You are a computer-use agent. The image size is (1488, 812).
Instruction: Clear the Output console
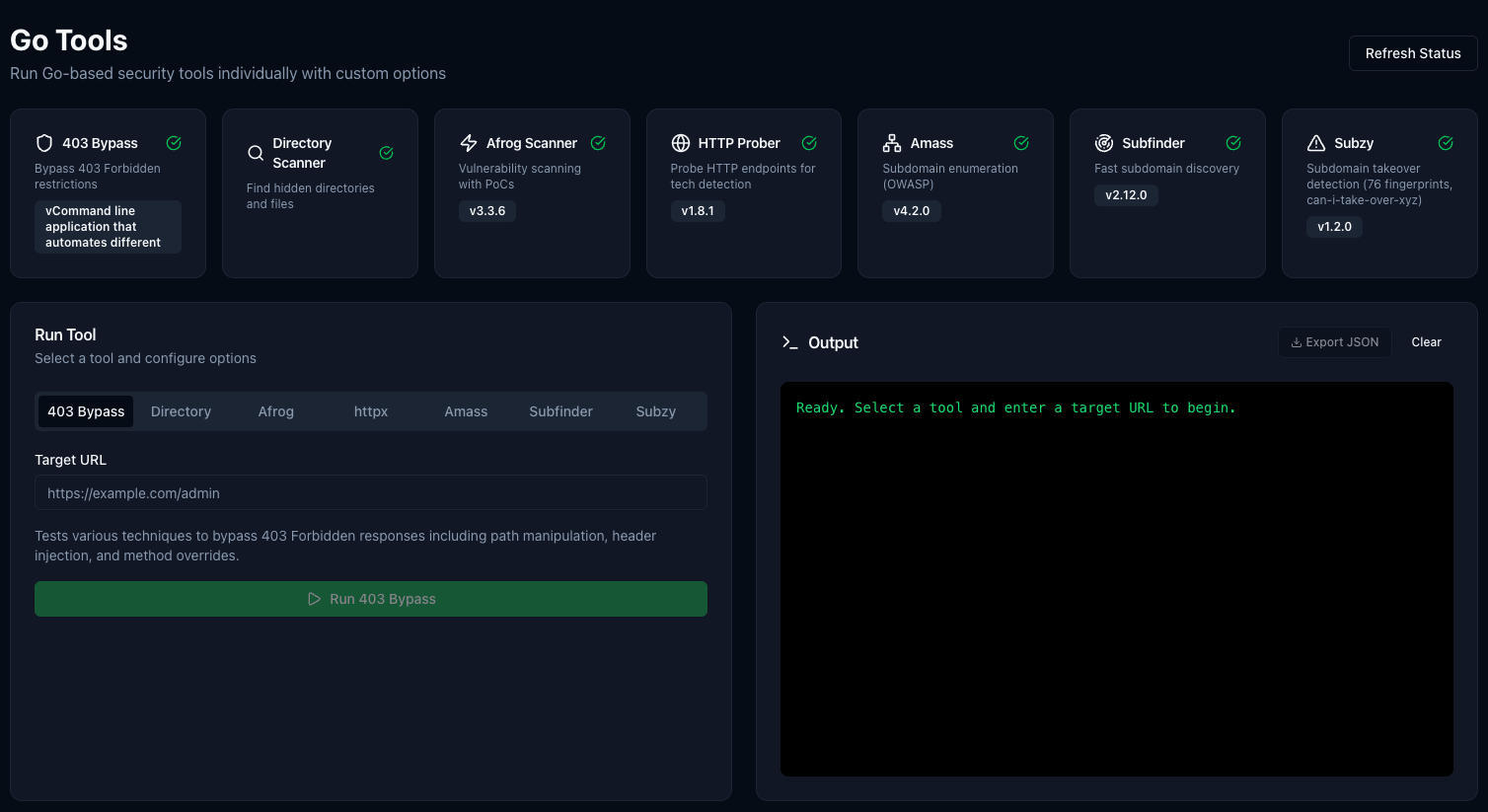1426,341
